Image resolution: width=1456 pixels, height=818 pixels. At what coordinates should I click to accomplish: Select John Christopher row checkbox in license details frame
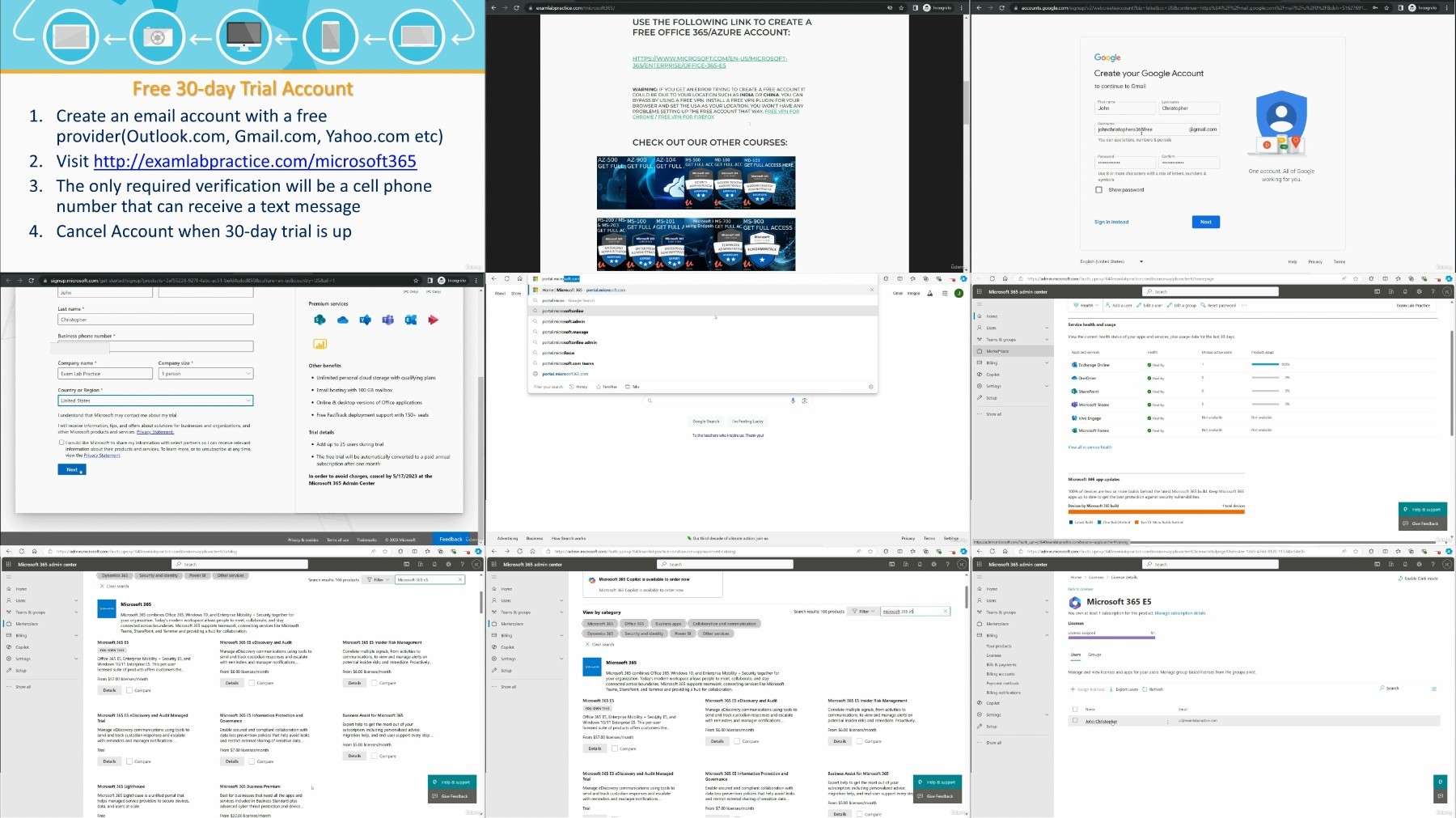[1075, 720]
